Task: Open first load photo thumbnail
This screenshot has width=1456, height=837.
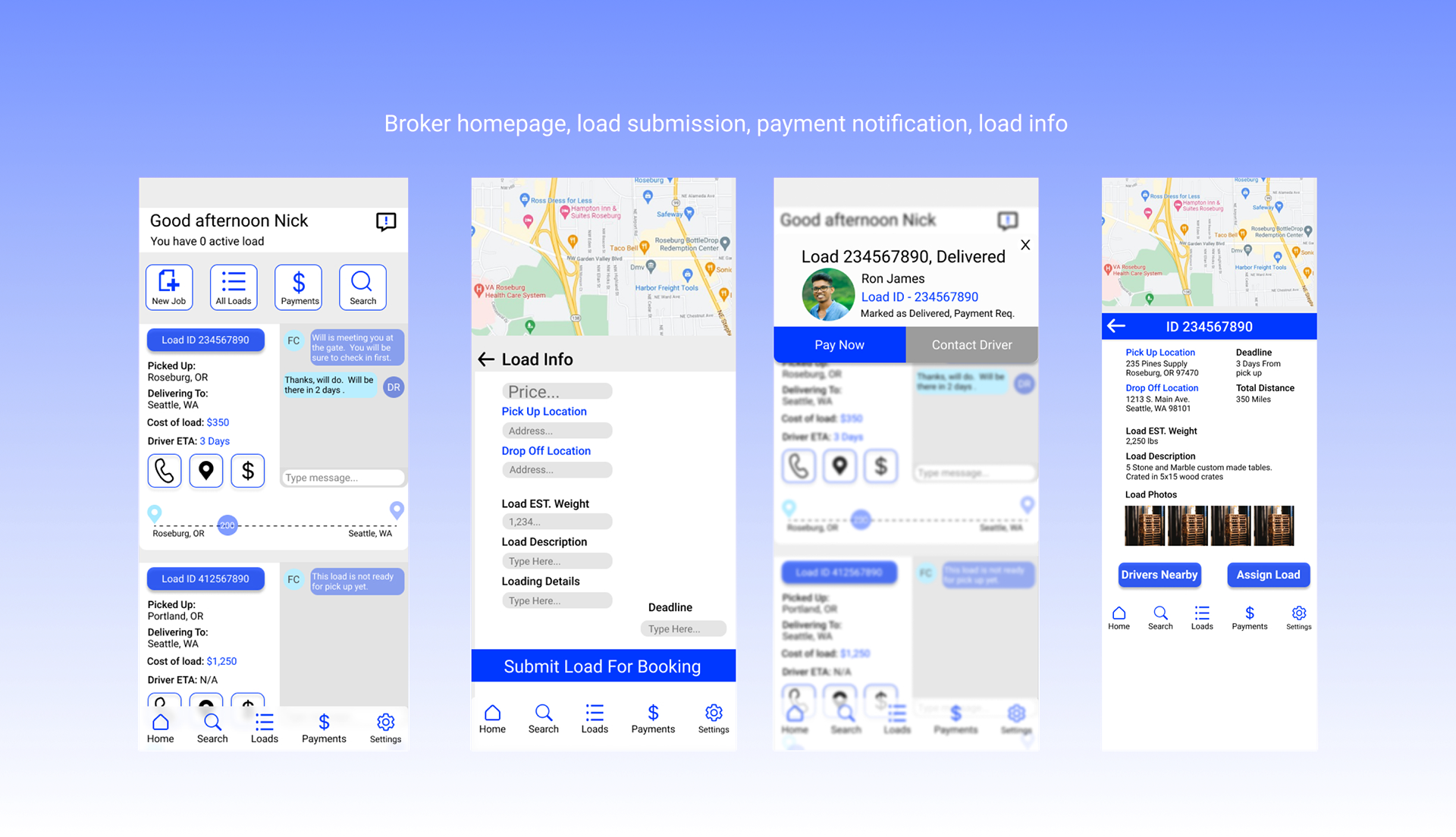Action: 1144,525
